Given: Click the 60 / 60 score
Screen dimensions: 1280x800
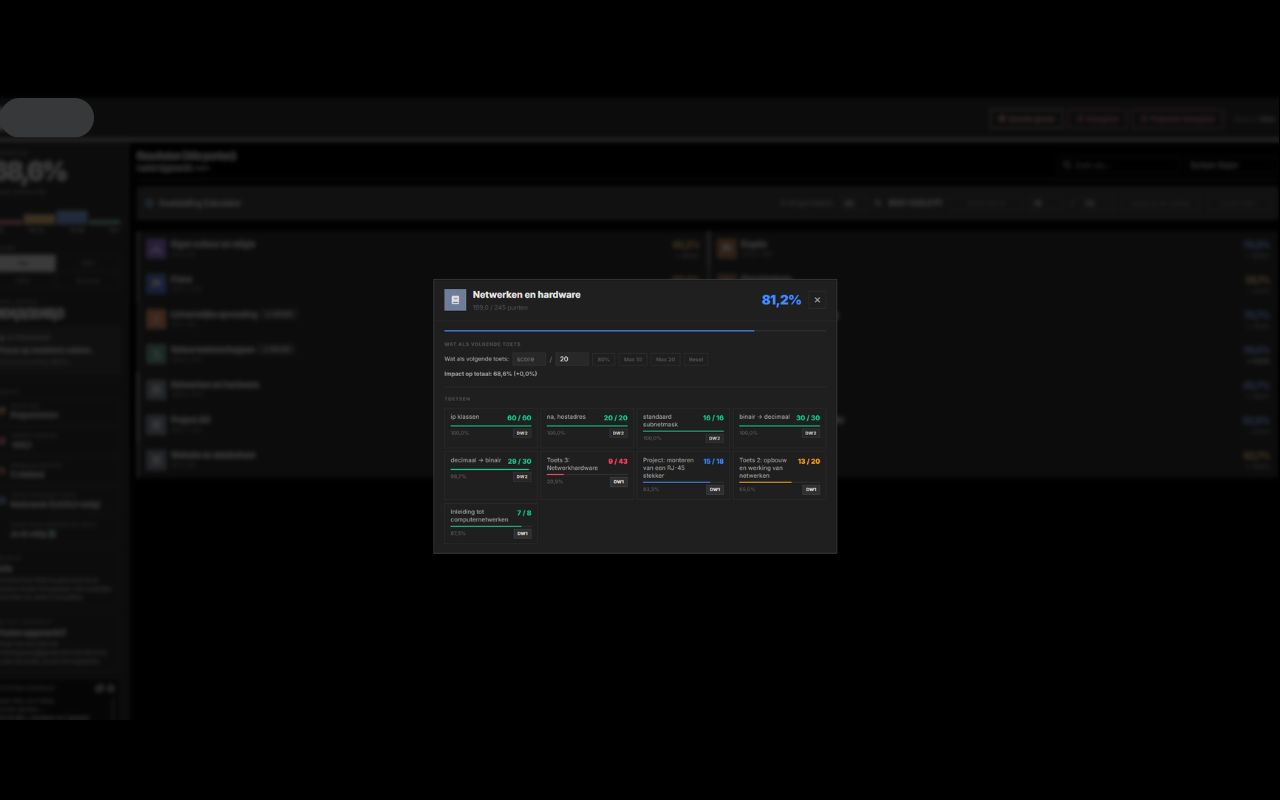Looking at the screenshot, I should tap(519, 418).
